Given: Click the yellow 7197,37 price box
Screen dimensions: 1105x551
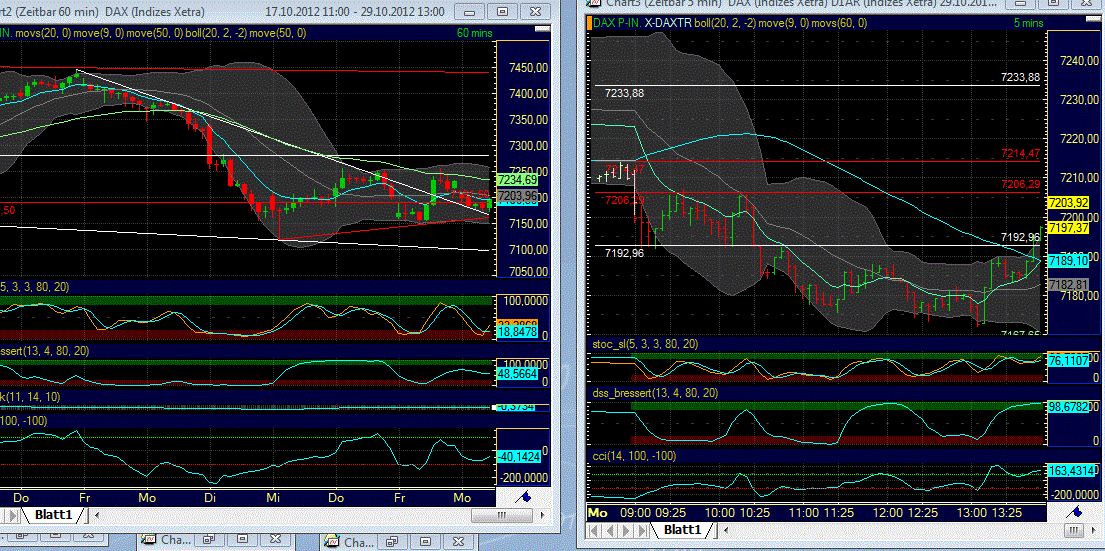Looking at the screenshot, I should point(1069,228).
